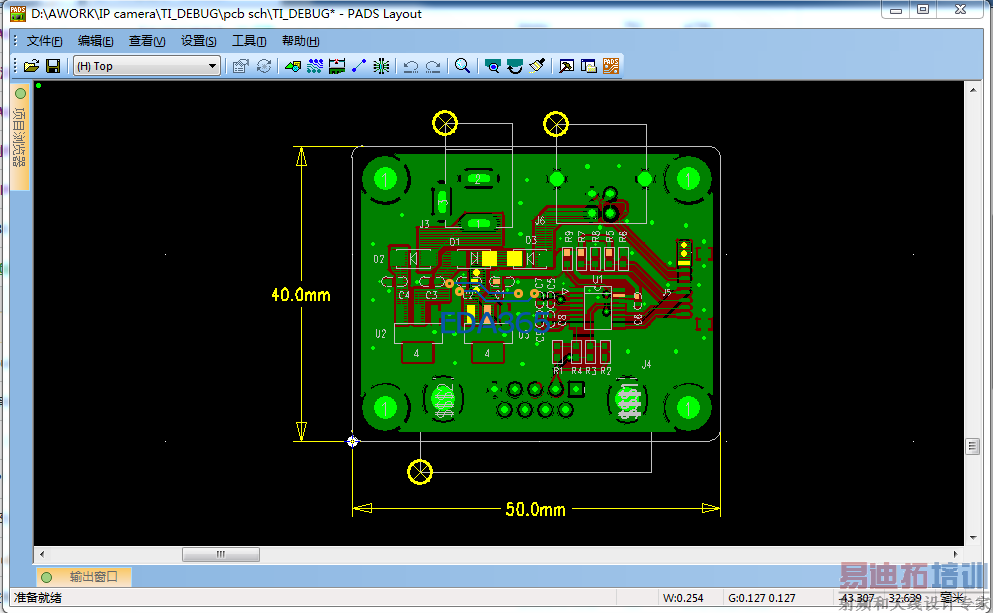Select the J4 reference label

pyautogui.click(x=646, y=364)
